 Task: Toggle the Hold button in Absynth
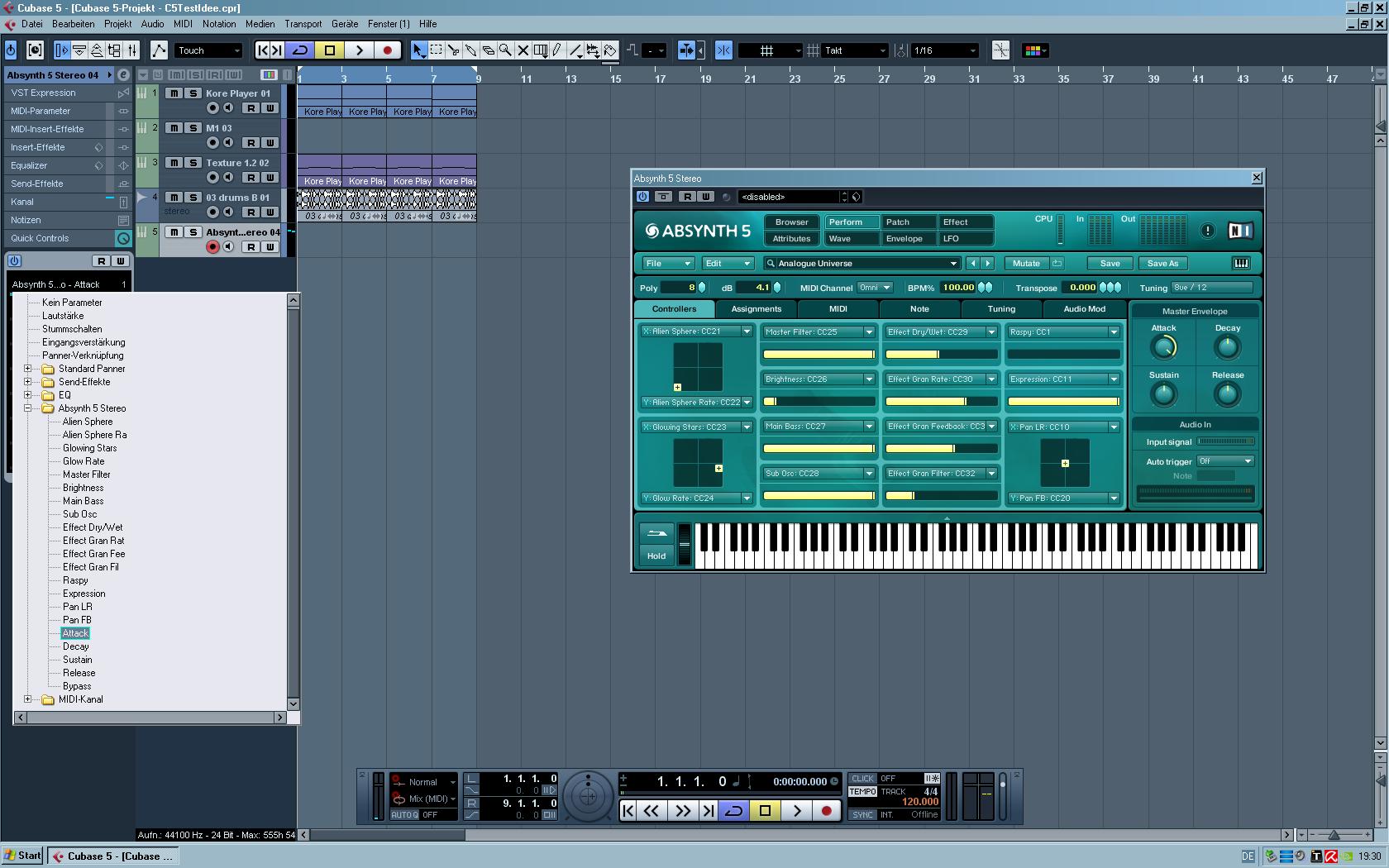click(x=656, y=556)
